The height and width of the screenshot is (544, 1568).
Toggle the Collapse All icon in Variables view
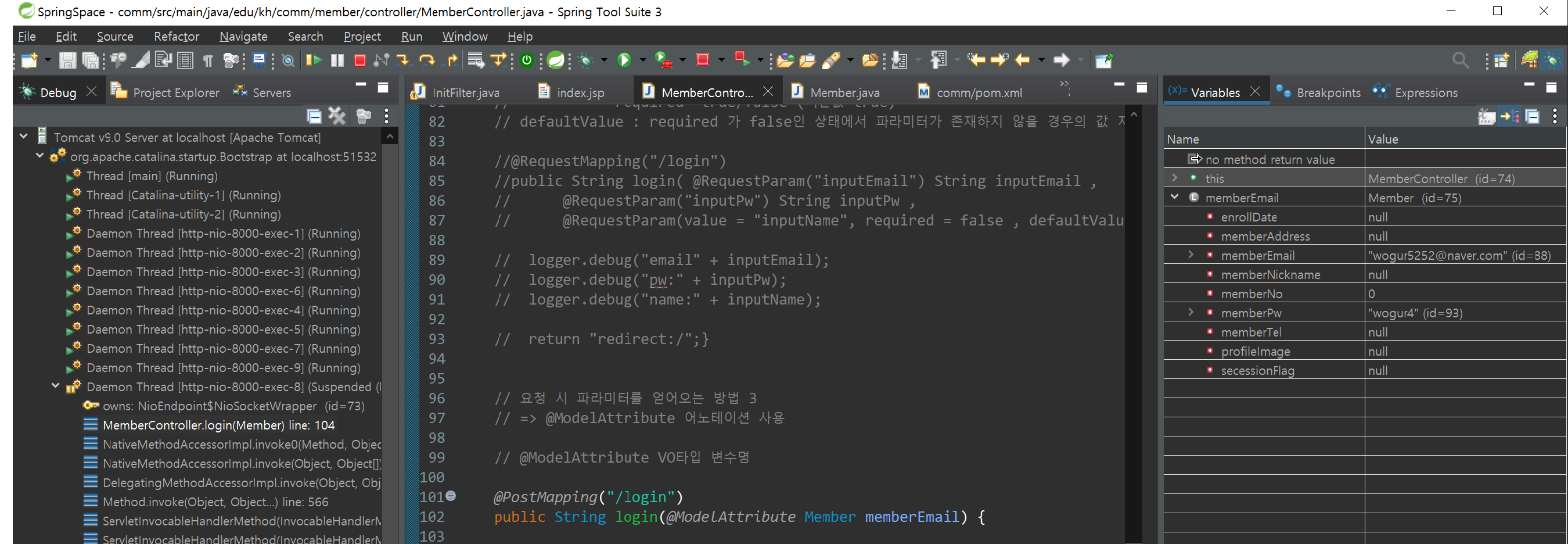point(1532,116)
